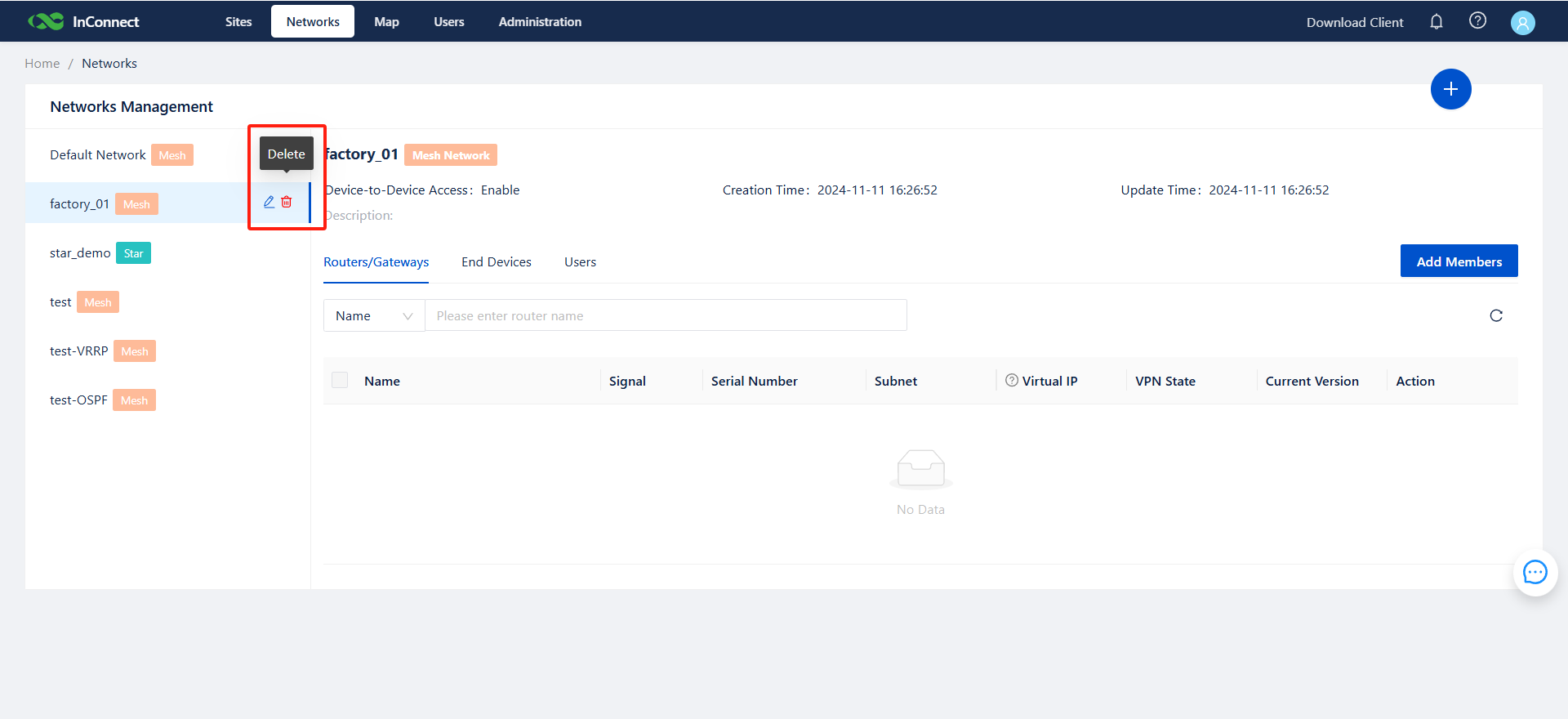Open the help question mark icon
1568x719 pixels.
click(1477, 21)
